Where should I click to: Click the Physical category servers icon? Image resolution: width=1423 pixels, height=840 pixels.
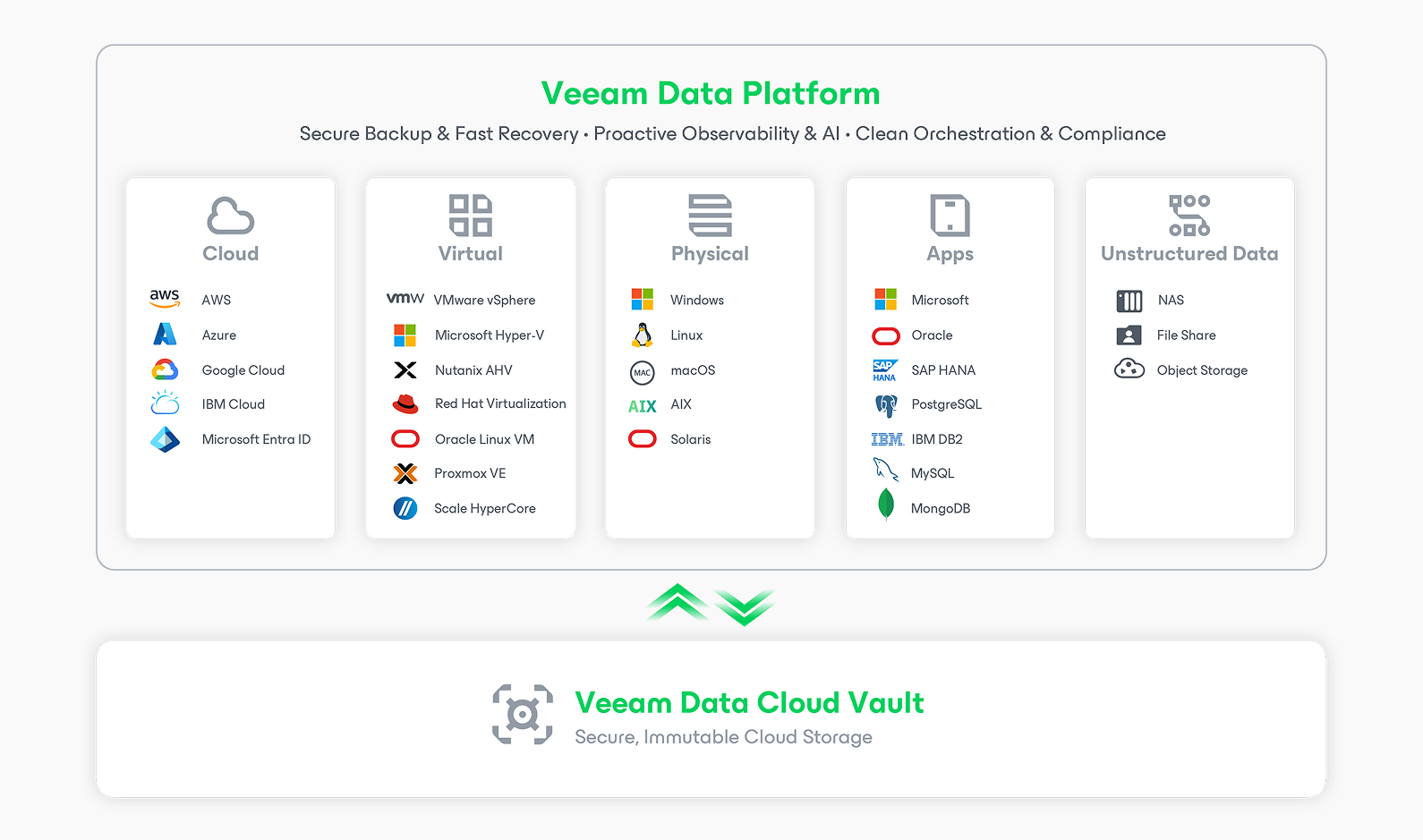tap(710, 216)
